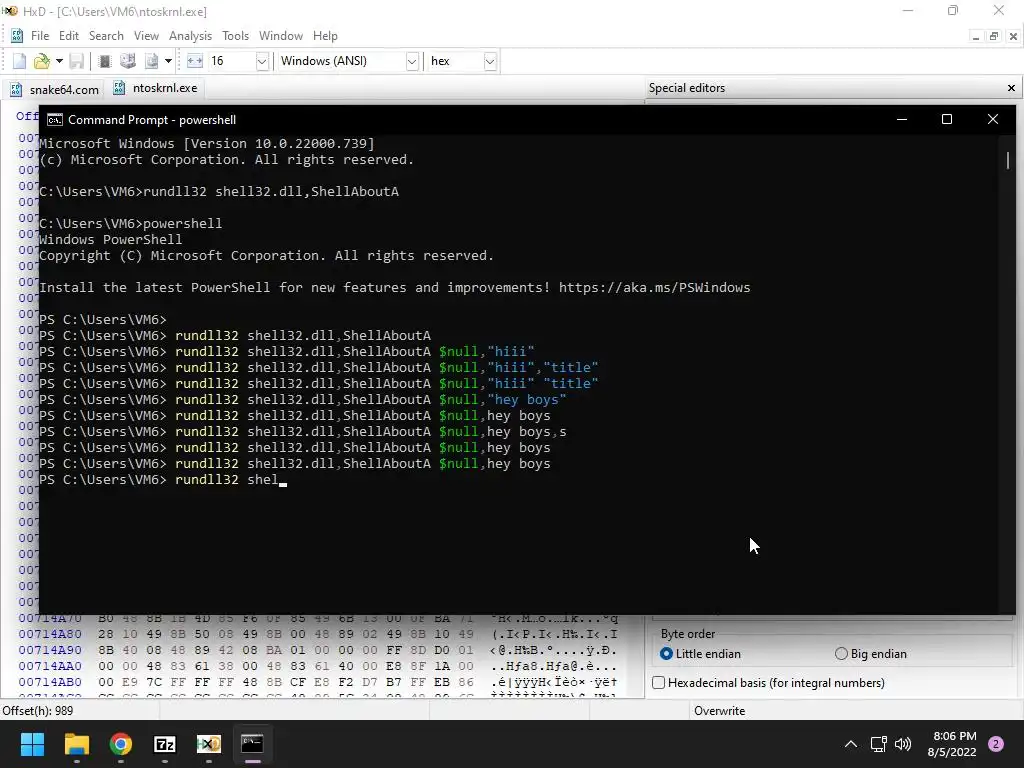The width and height of the screenshot is (1024, 768).
Task: Click the volume speaker tray icon
Action: (903, 744)
